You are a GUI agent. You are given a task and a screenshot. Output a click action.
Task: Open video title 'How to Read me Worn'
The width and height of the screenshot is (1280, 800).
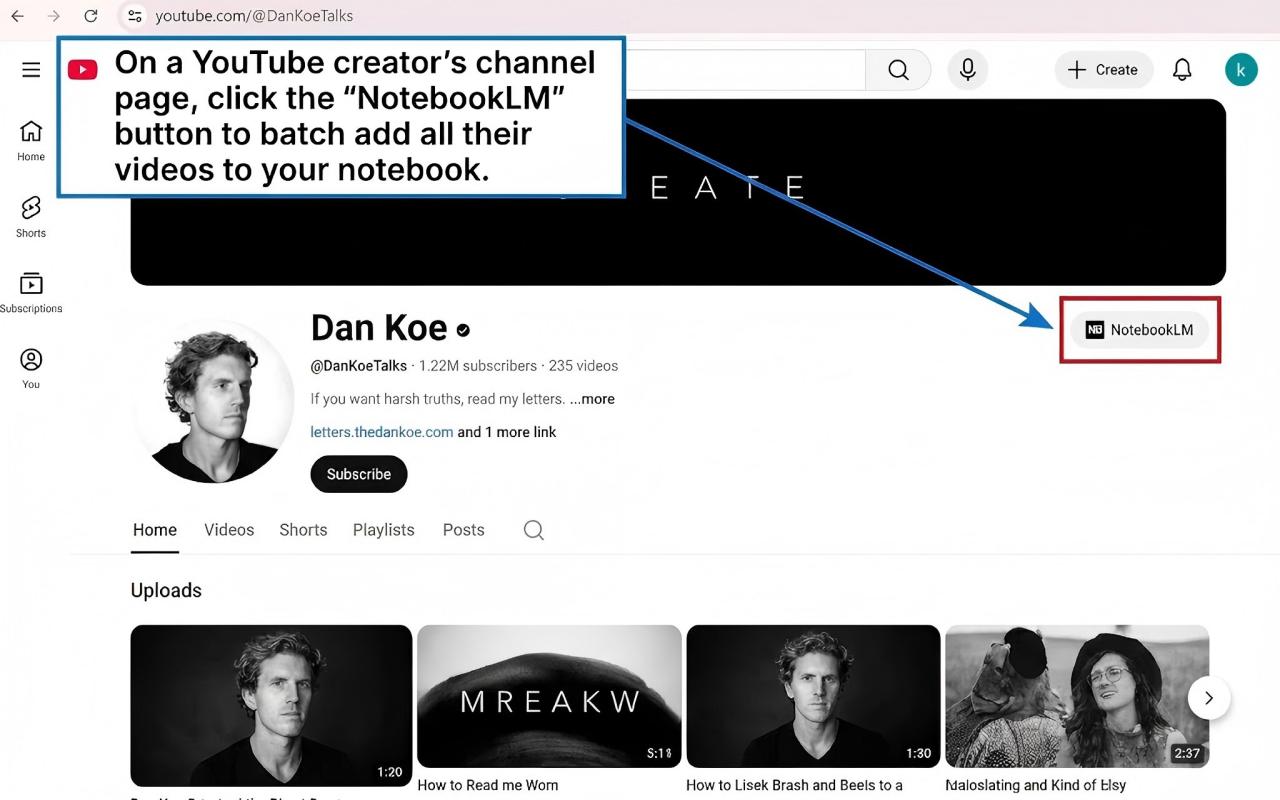488,785
